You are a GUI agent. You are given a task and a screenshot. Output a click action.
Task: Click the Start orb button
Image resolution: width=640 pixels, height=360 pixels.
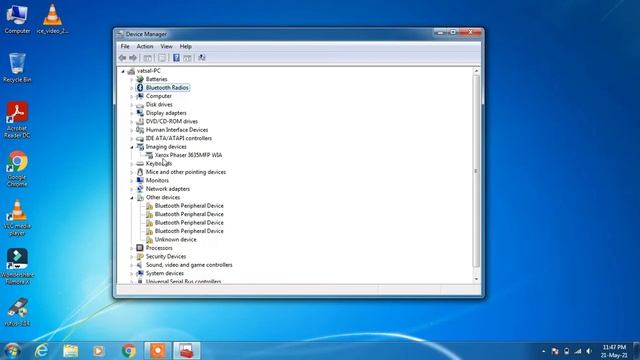pyautogui.click(x=12, y=351)
